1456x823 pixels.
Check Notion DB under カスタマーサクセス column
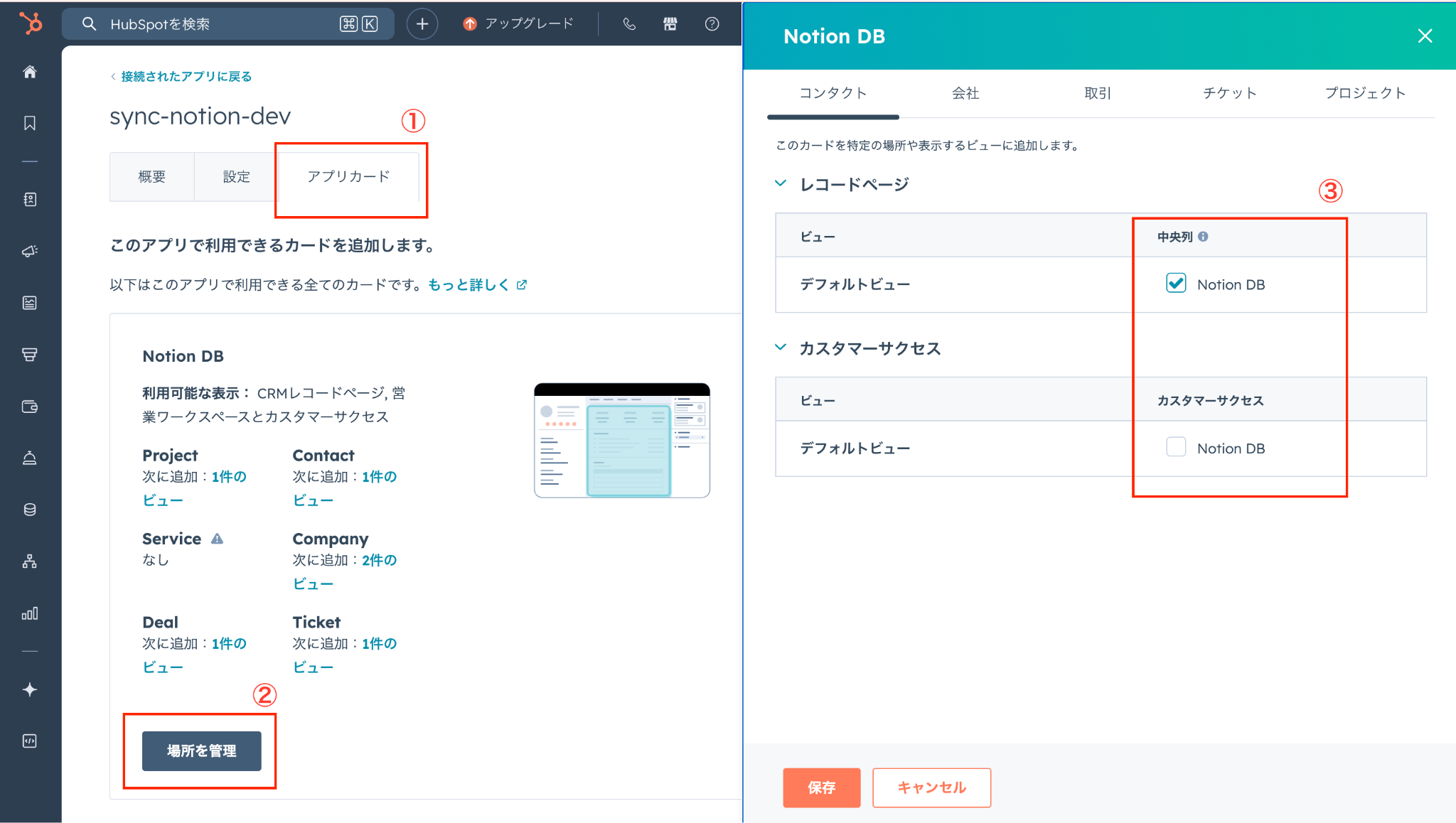coord(1176,447)
